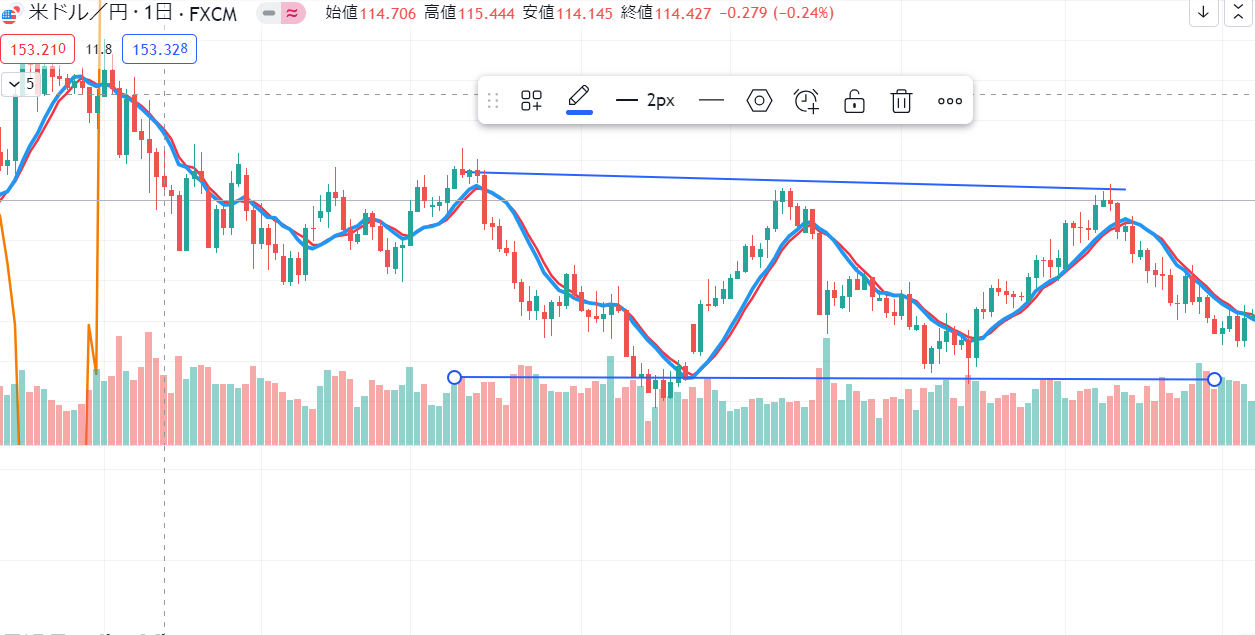The image size is (1255, 635).
Task: Click the blue buy price 153.328
Action: pyautogui.click(x=160, y=49)
